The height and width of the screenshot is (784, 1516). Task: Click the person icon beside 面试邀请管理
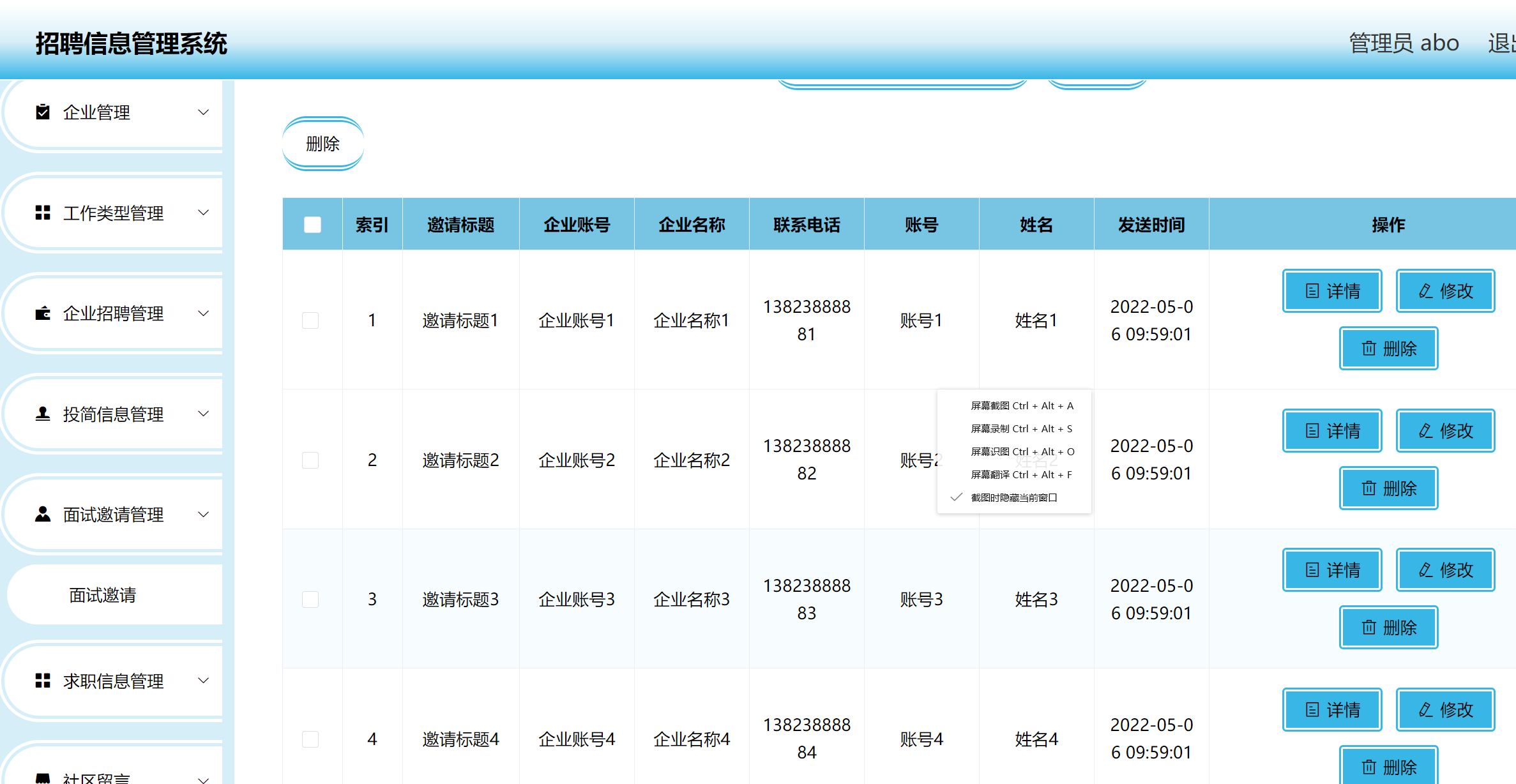coord(43,514)
